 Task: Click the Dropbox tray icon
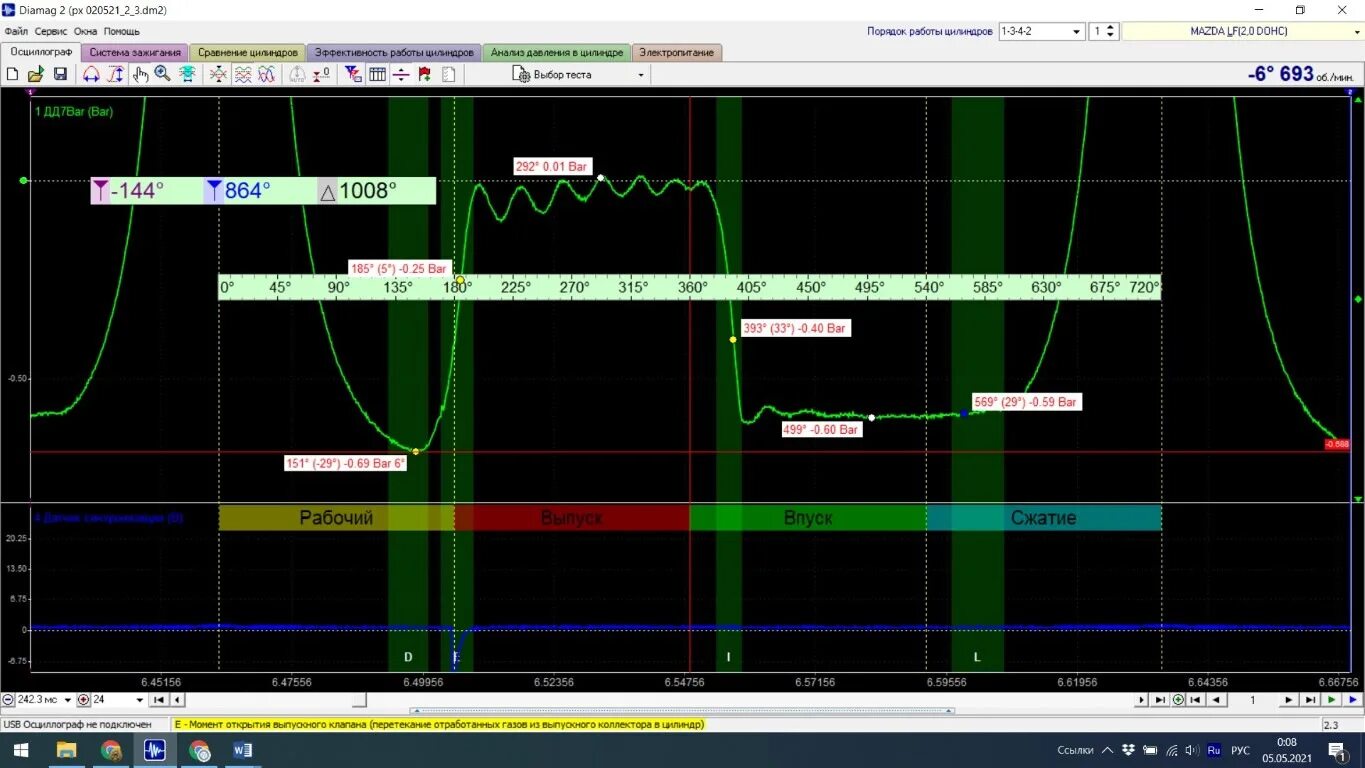tap(1129, 750)
